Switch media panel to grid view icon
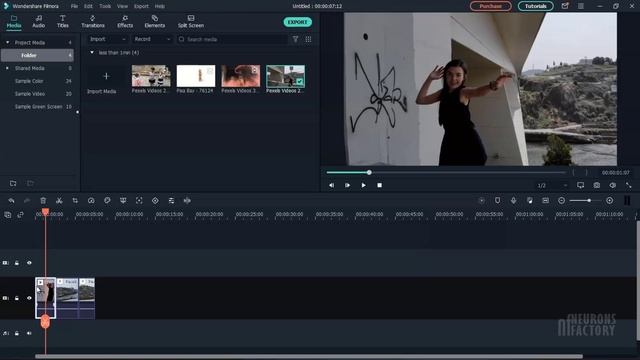 [308, 39]
